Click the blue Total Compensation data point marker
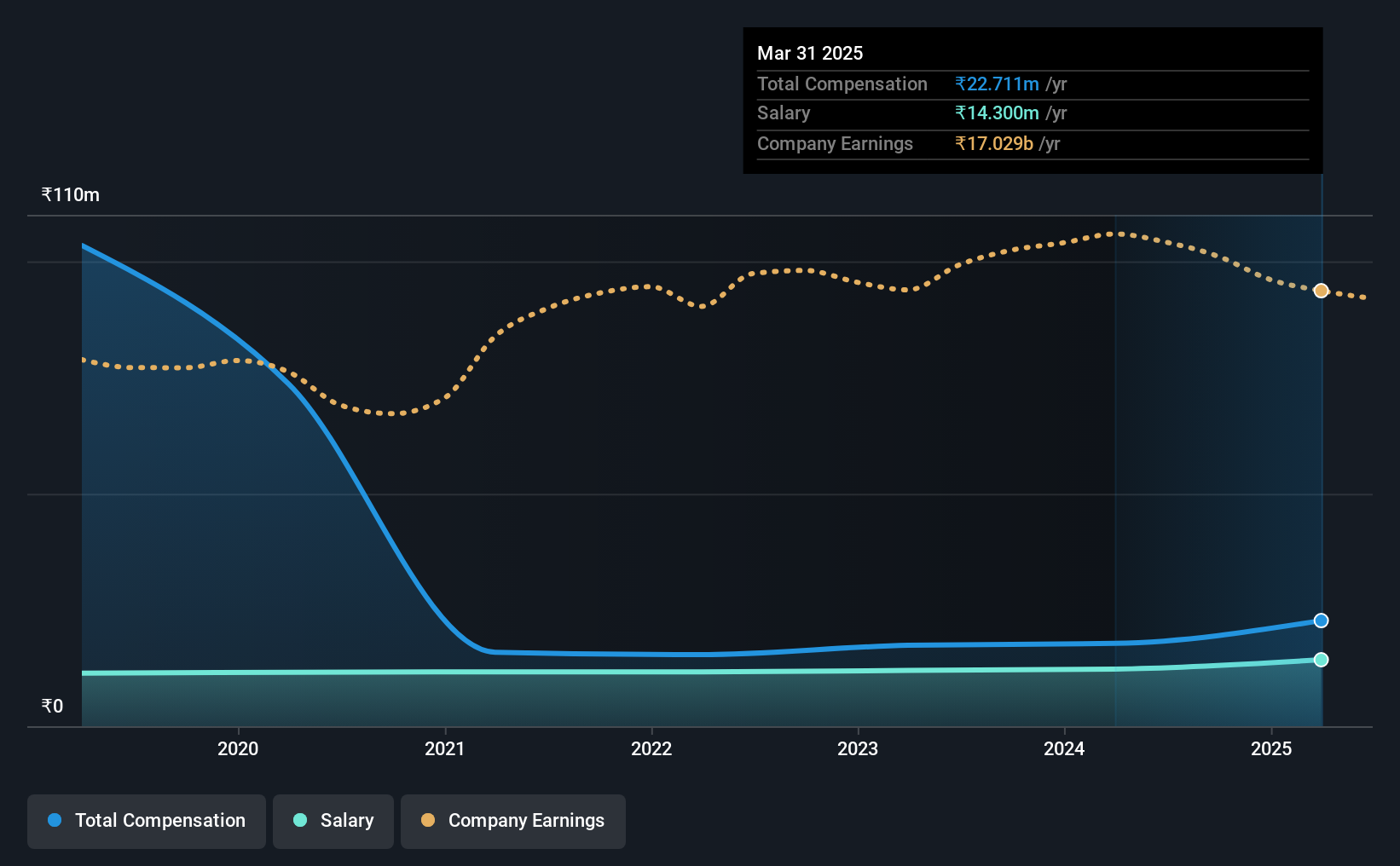Screen dimensions: 1400x866 (x=1321, y=621)
